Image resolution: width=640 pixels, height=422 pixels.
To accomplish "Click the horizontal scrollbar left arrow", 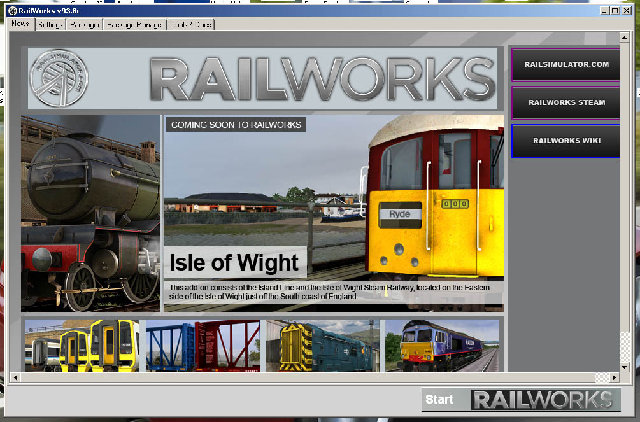I will (x=15, y=378).
